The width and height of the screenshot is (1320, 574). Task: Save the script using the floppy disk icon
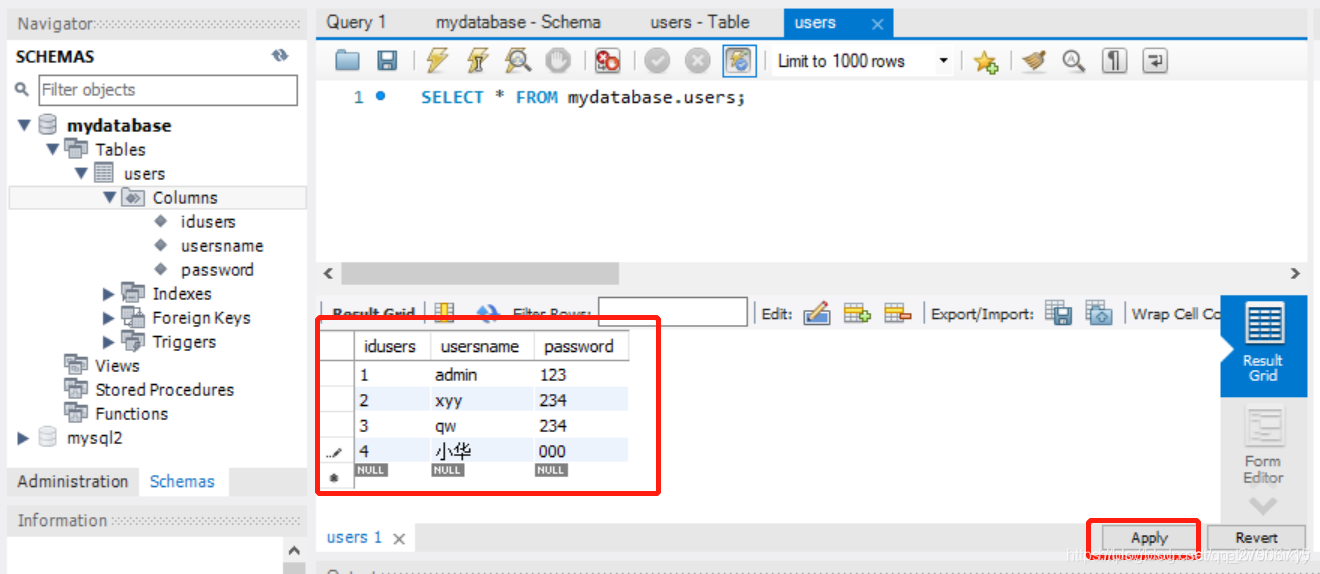(x=387, y=61)
